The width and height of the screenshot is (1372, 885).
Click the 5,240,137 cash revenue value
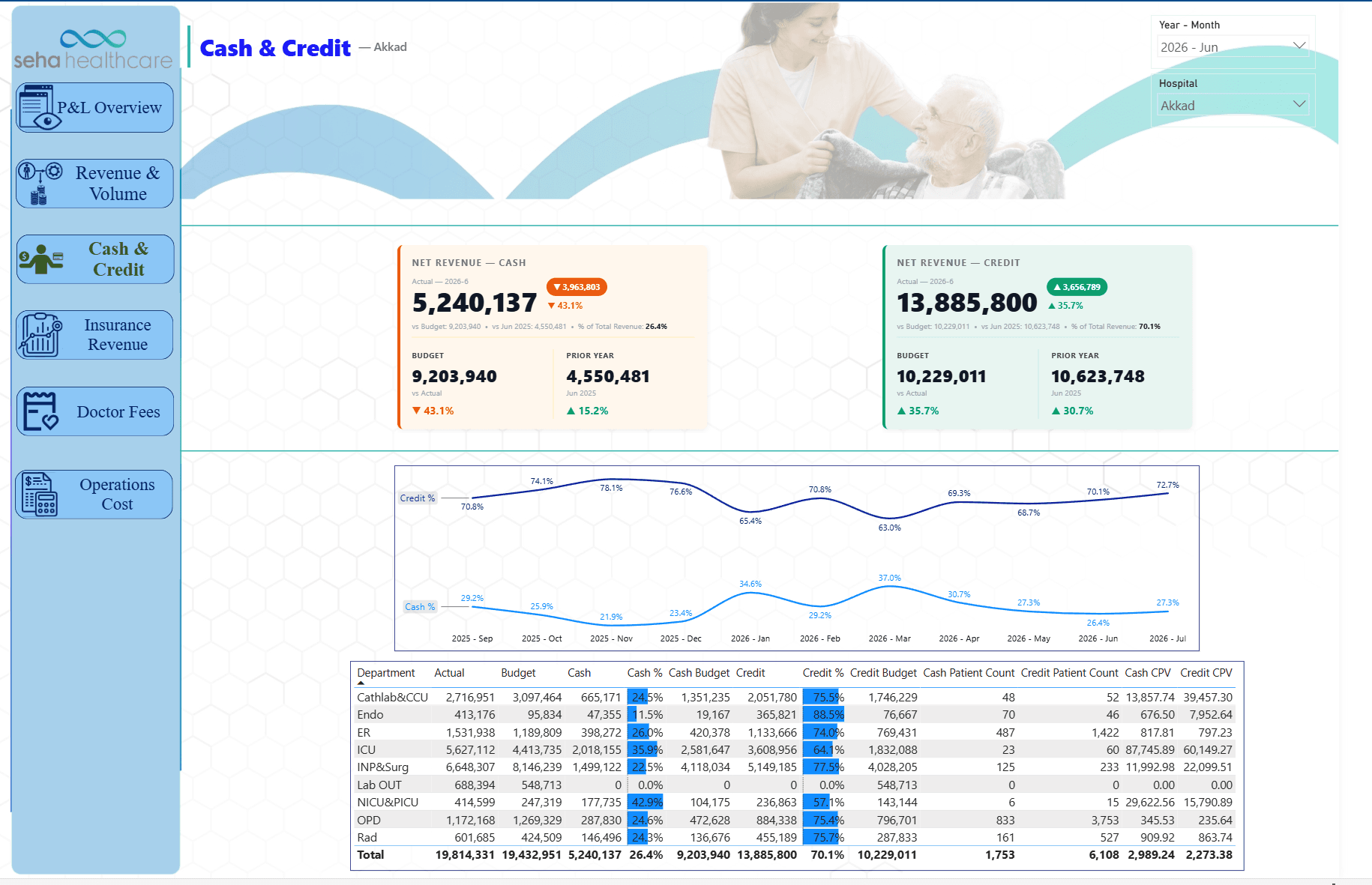(475, 303)
